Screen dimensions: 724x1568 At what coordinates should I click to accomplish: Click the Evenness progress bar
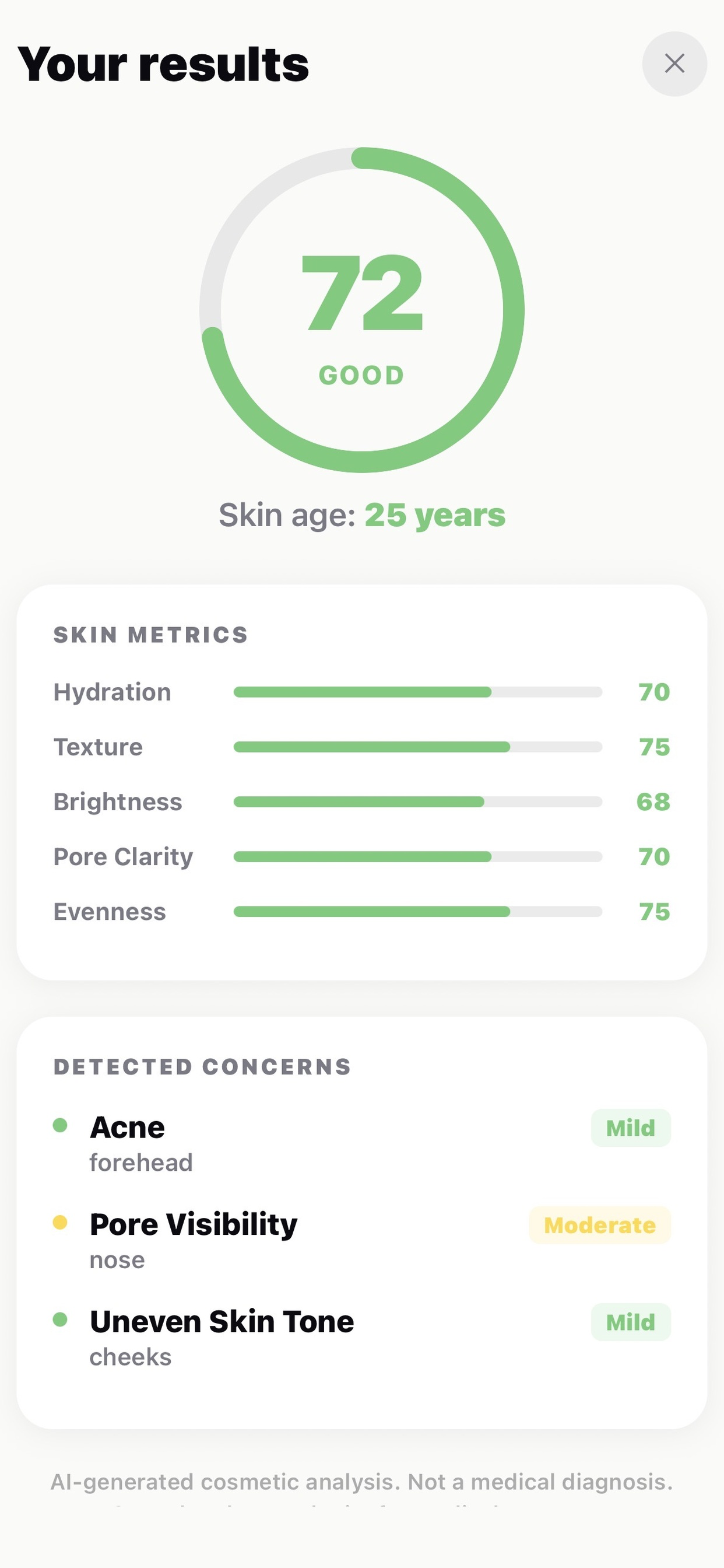(418, 911)
